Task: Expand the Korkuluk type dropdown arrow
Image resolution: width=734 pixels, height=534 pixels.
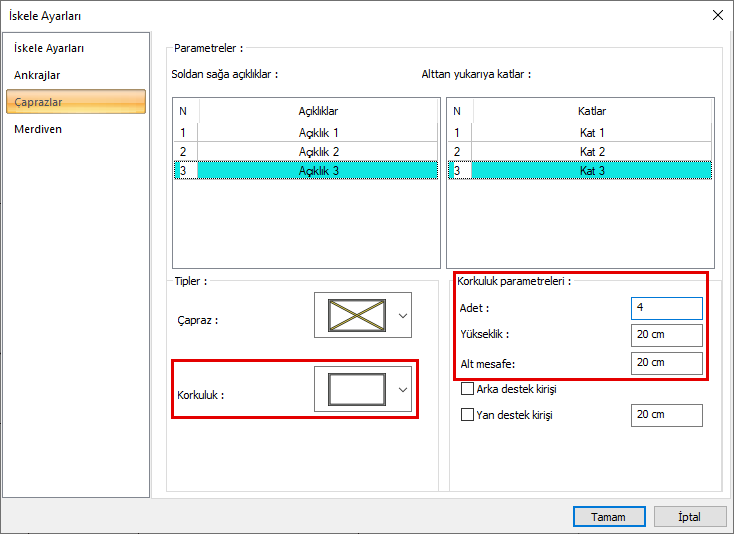Action: [403, 389]
